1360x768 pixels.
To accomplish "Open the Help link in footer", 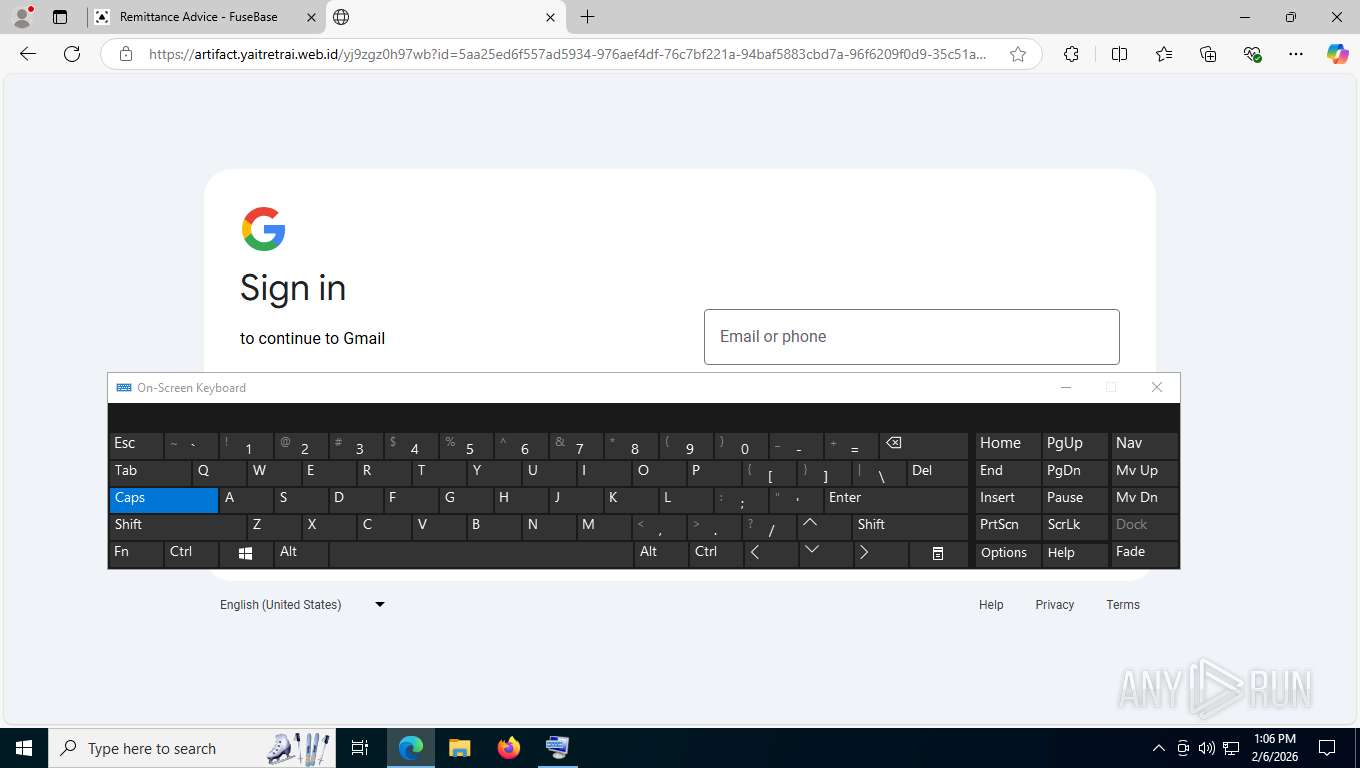I will tap(991, 605).
